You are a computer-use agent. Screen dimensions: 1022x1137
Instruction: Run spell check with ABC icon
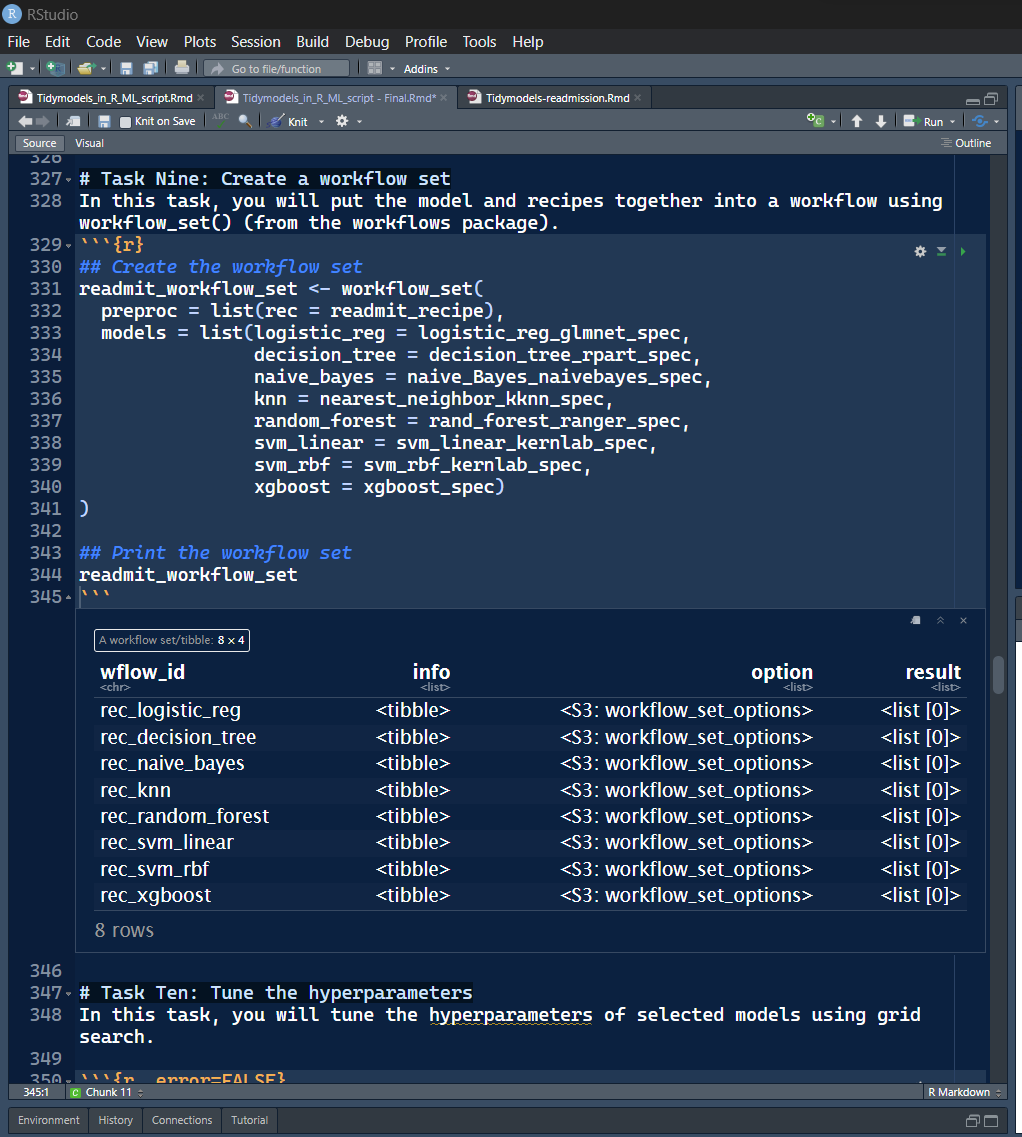221,120
